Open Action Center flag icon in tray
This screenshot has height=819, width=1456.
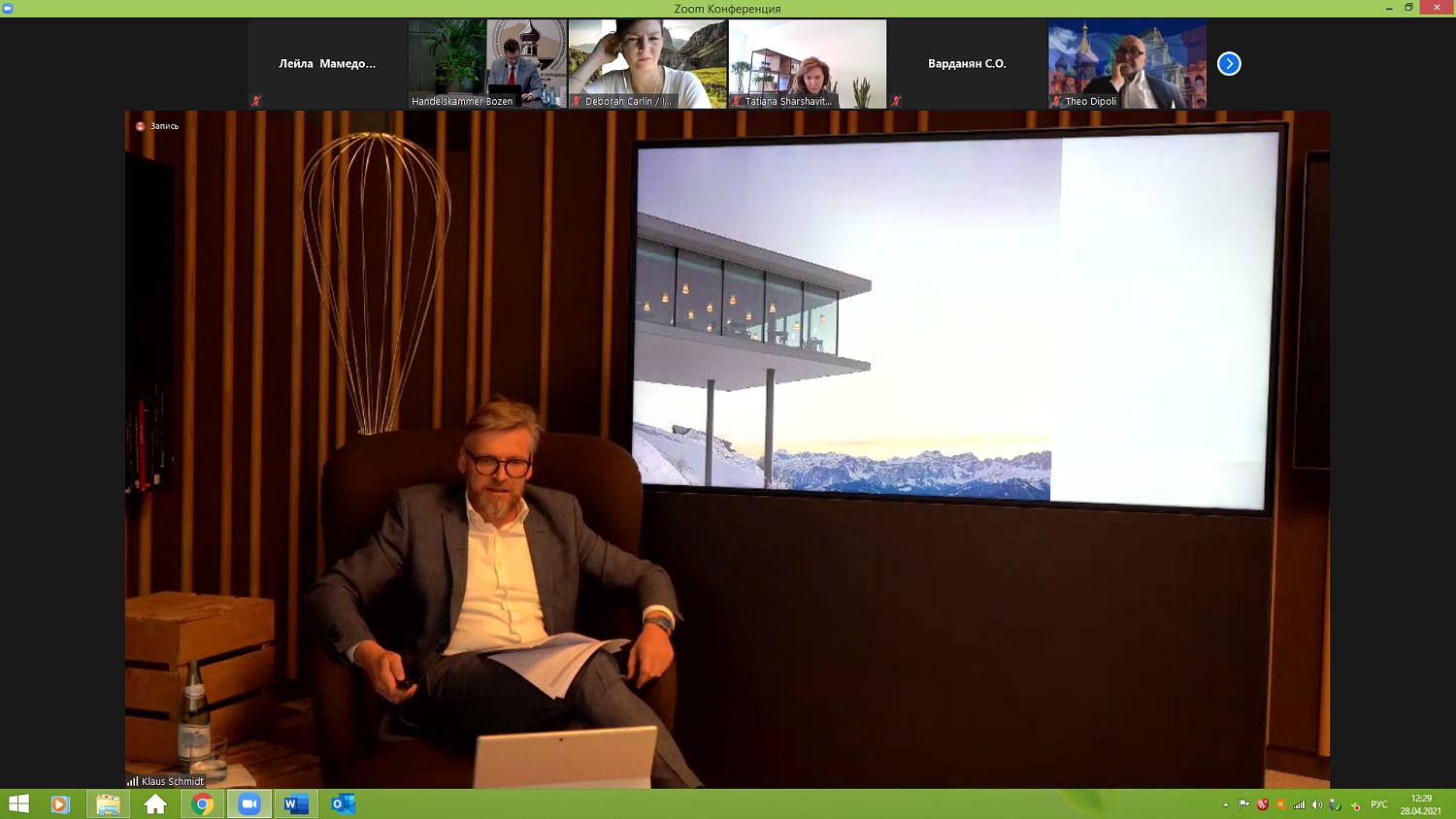coord(1244,804)
